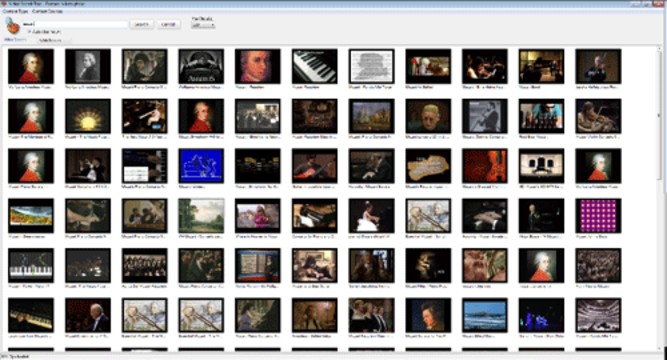Viewport: 667px width, 360px height.
Task: Select the piano keyboard thumbnail in first row
Action: (315, 66)
